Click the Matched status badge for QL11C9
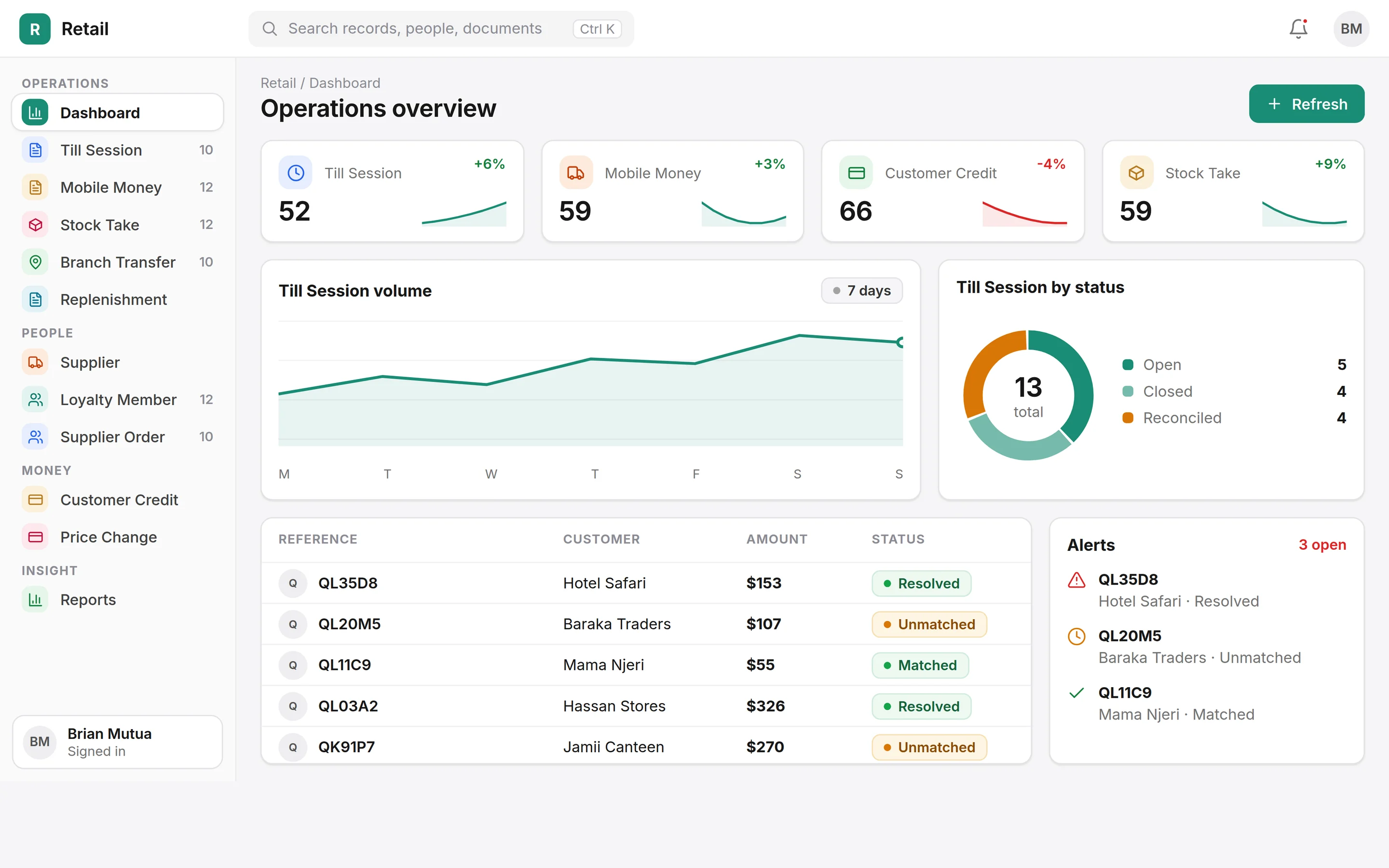The width and height of the screenshot is (1389, 868). coord(920,665)
